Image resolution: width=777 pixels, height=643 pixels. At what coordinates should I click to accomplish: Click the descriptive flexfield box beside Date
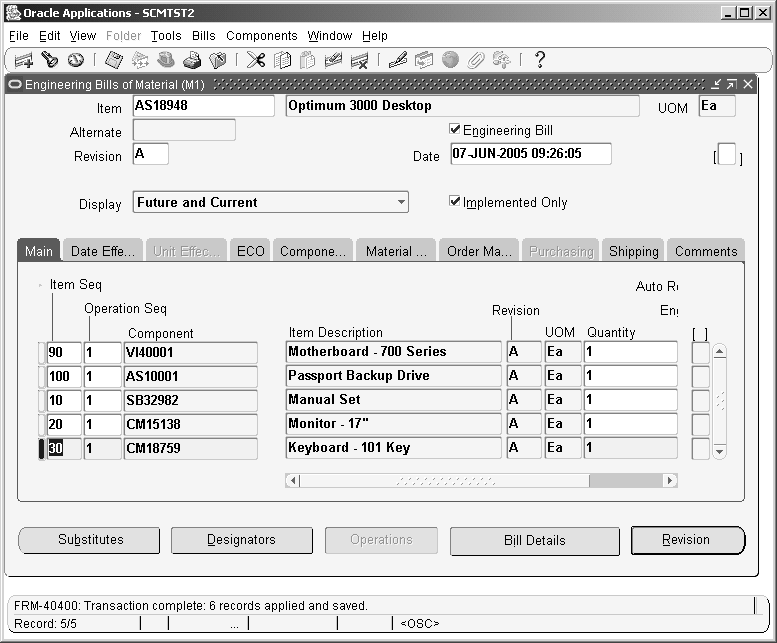click(x=726, y=154)
